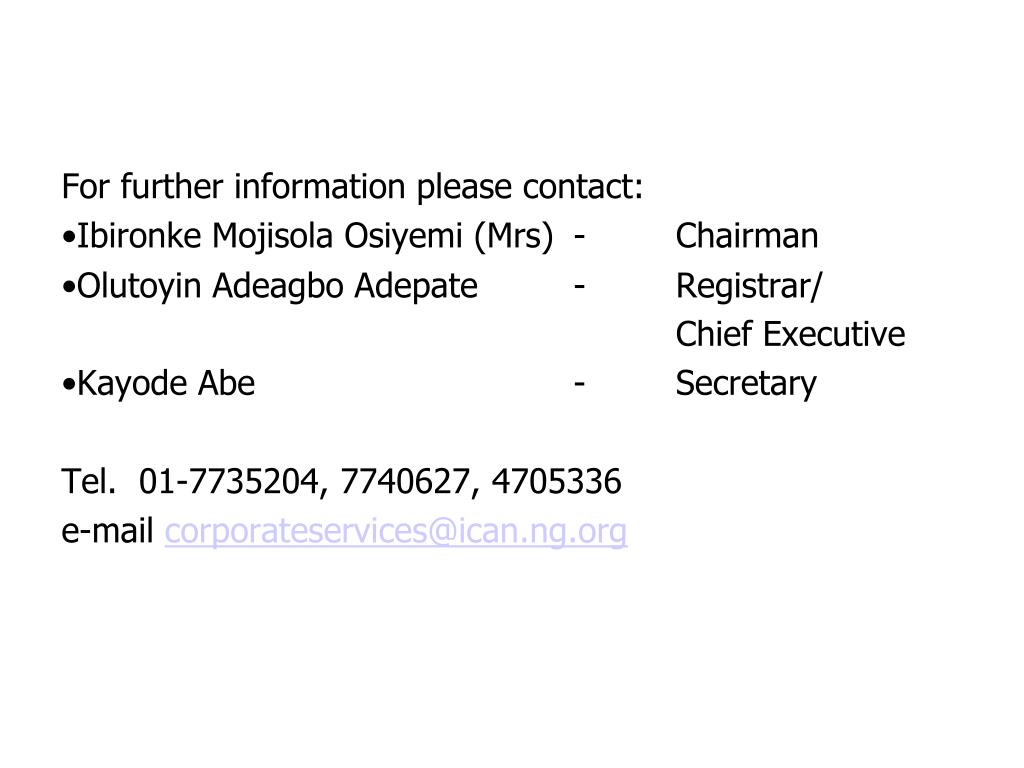The width and height of the screenshot is (1024, 768).
Task: Click the e-mail label
Action: [x=107, y=531]
